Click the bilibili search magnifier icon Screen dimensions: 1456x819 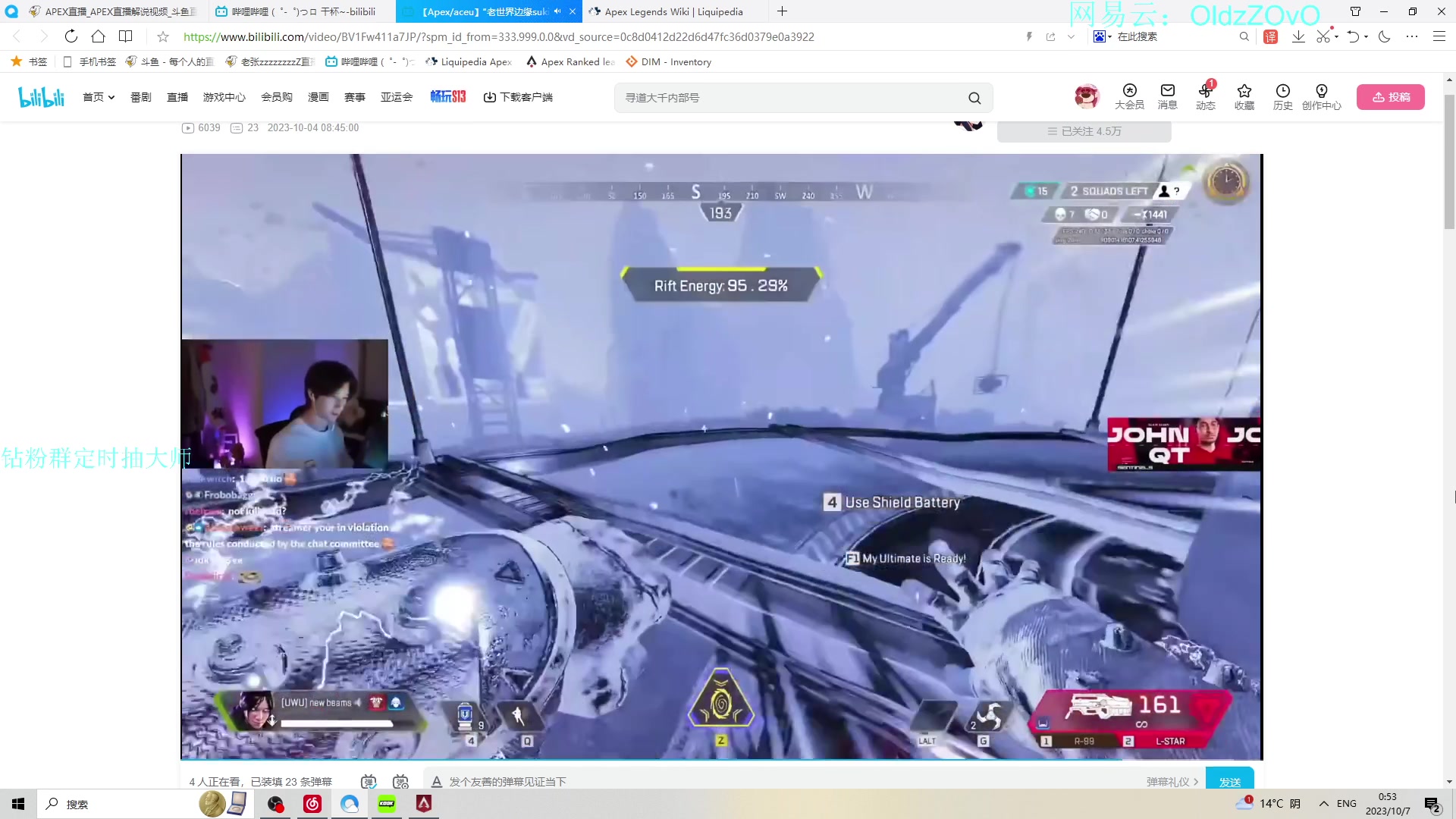pos(974,98)
